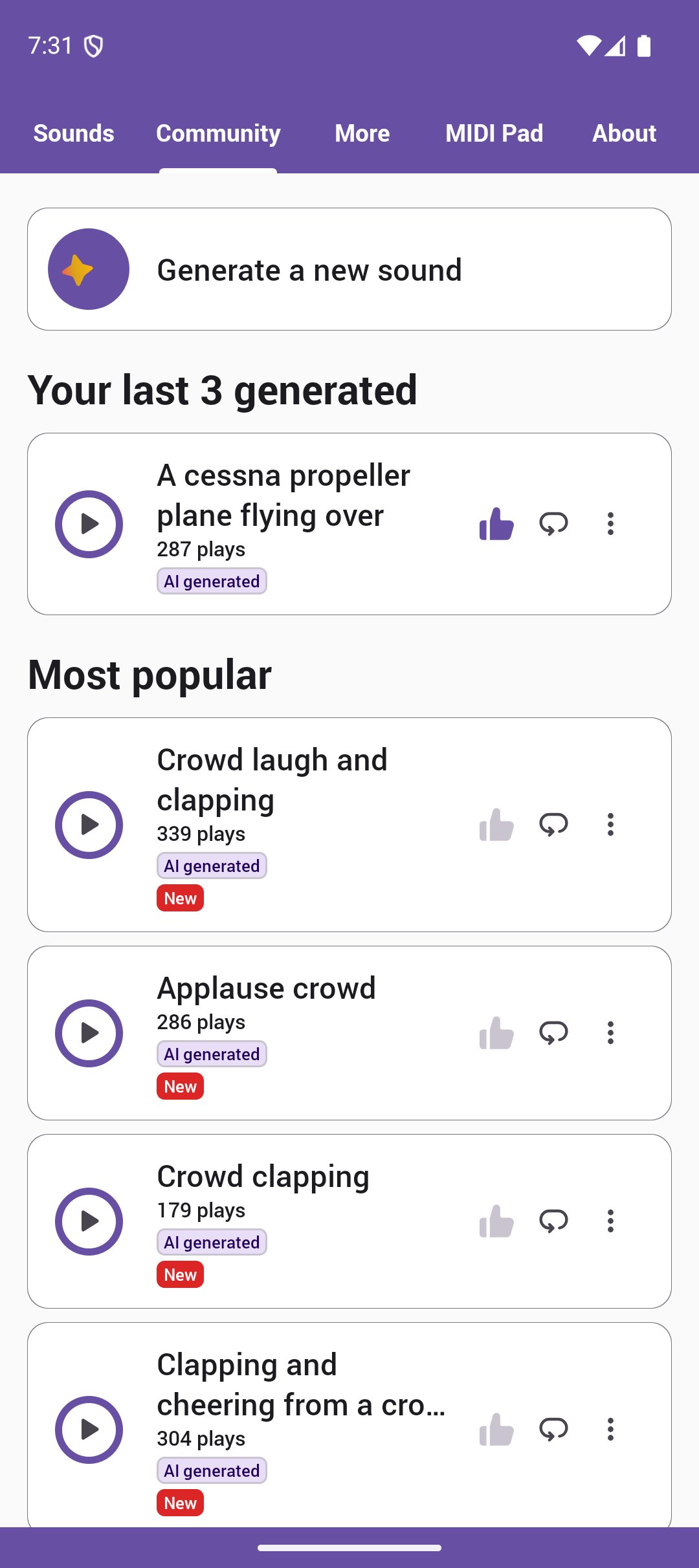Image resolution: width=699 pixels, height=1568 pixels.
Task: Like the Applause crowd sound
Action: pos(496,1033)
